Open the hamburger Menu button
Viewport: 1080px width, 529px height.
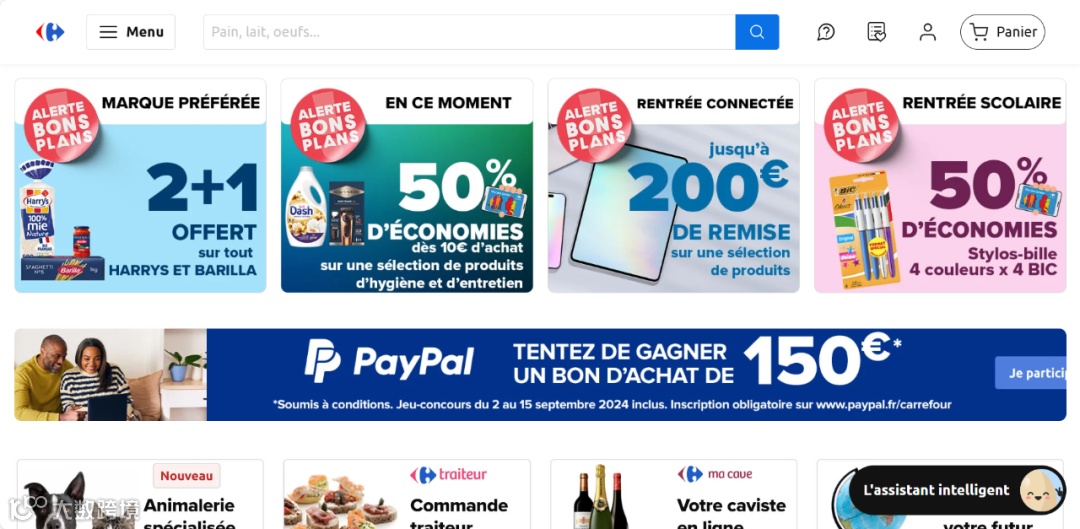(x=131, y=32)
